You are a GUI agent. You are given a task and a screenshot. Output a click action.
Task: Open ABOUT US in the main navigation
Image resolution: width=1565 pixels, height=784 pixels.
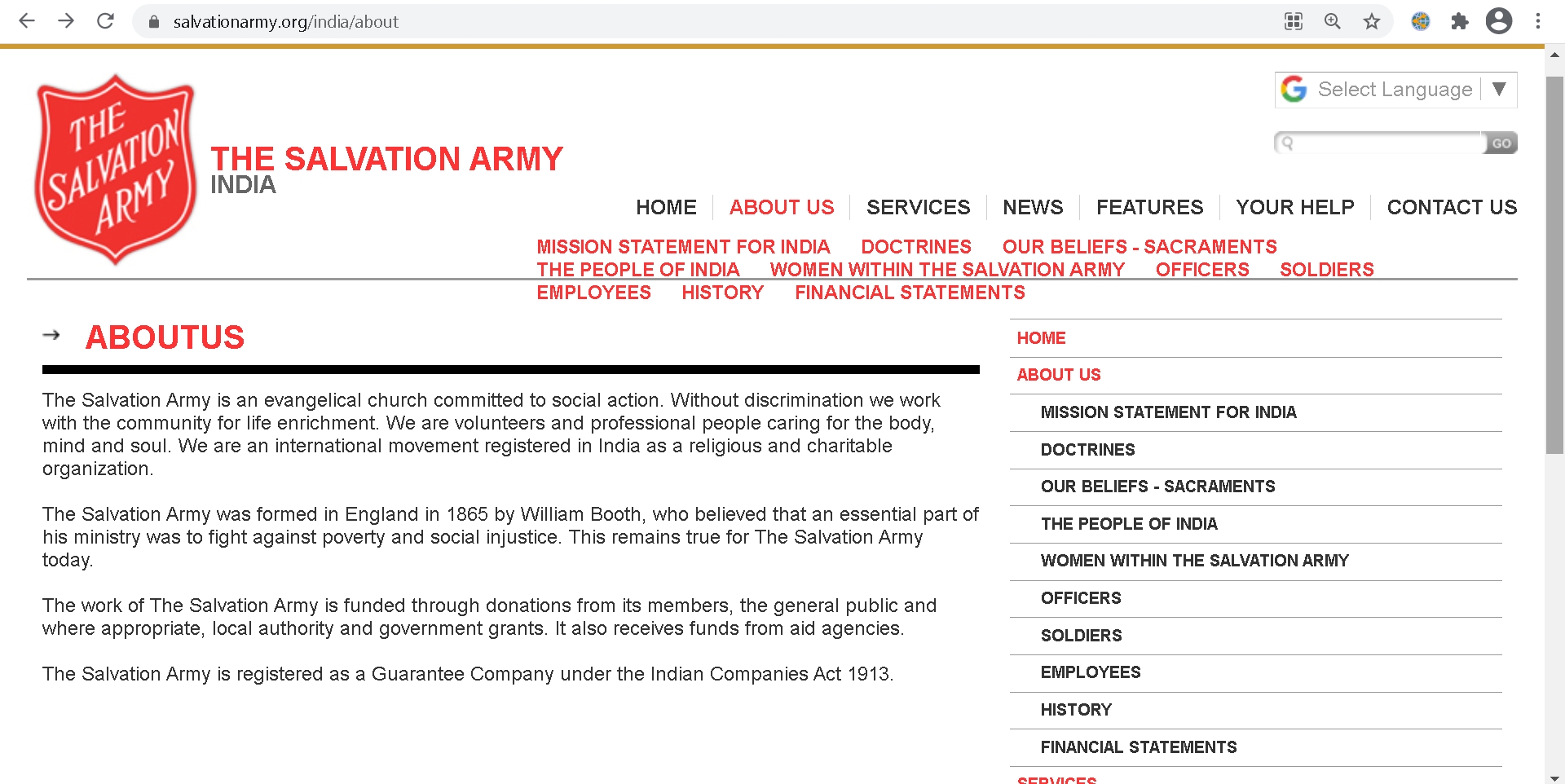782,207
